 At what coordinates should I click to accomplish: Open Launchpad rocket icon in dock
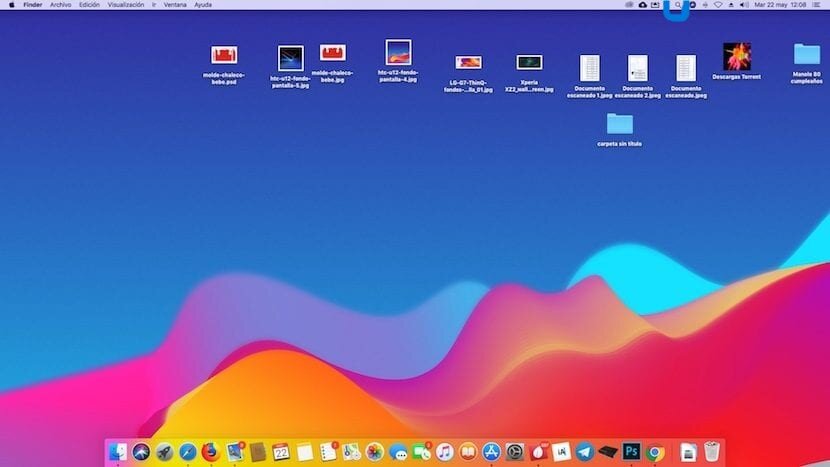click(x=164, y=452)
